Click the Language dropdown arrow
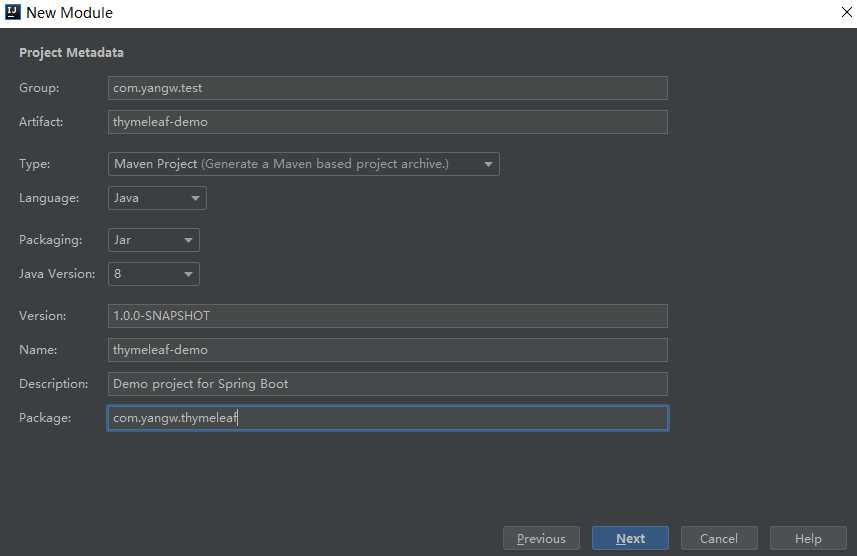The height and width of the screenshot is (556, 857). tap(195, 198)
